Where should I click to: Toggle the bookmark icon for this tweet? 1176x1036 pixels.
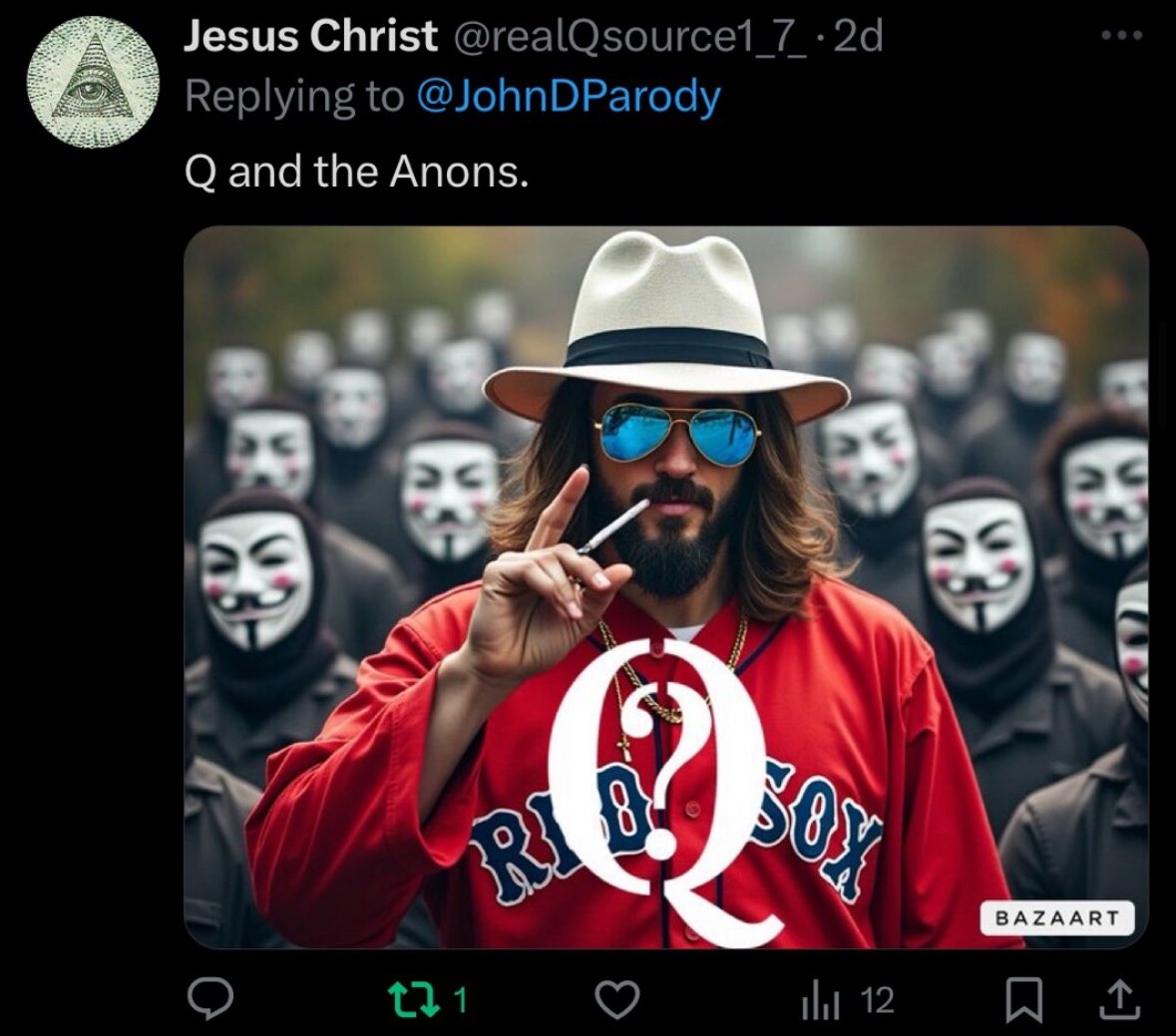tap(1020, 1000)
